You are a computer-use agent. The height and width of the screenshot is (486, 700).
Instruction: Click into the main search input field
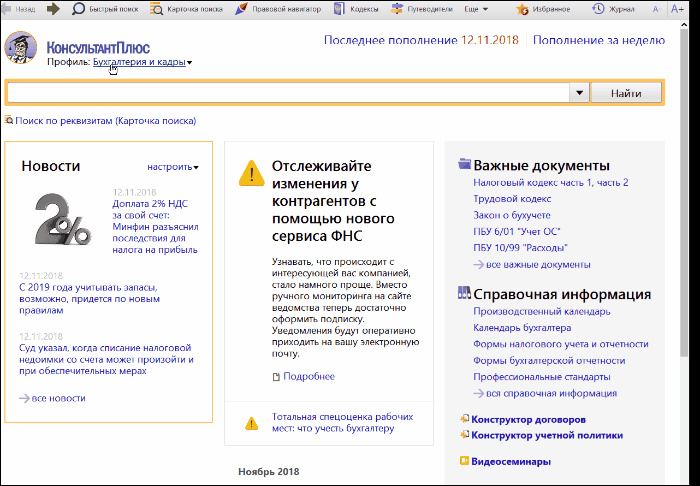coord(288,93)
